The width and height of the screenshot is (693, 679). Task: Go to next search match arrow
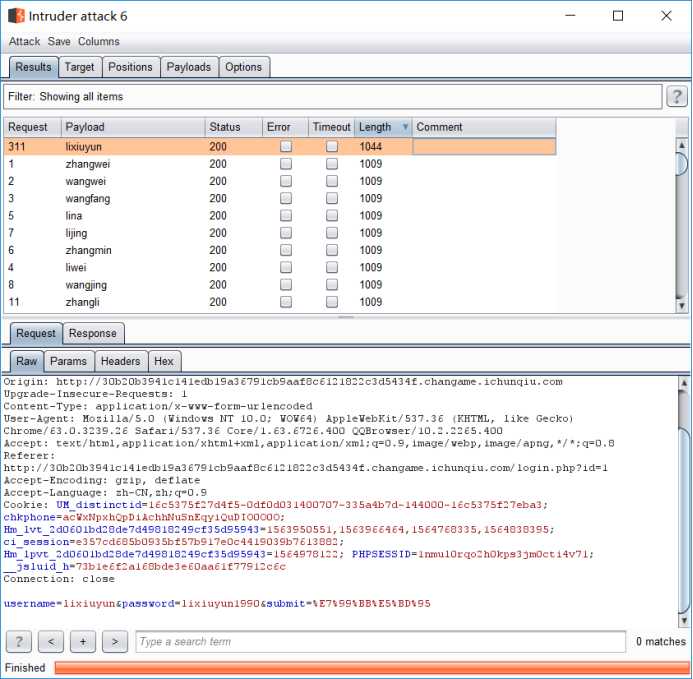[x=115, y=641]
